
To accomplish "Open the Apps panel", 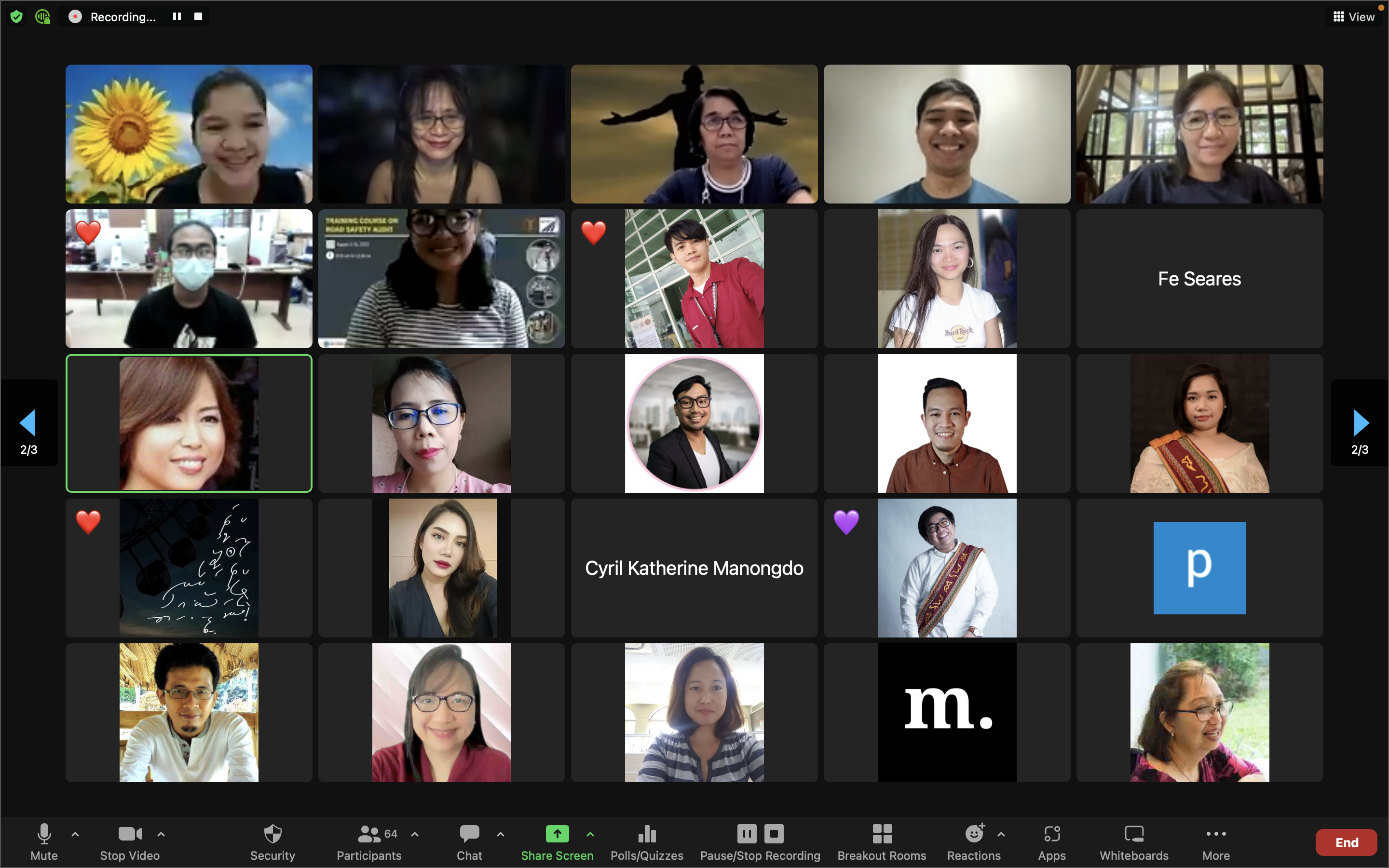I will (x=1051, y=841).
